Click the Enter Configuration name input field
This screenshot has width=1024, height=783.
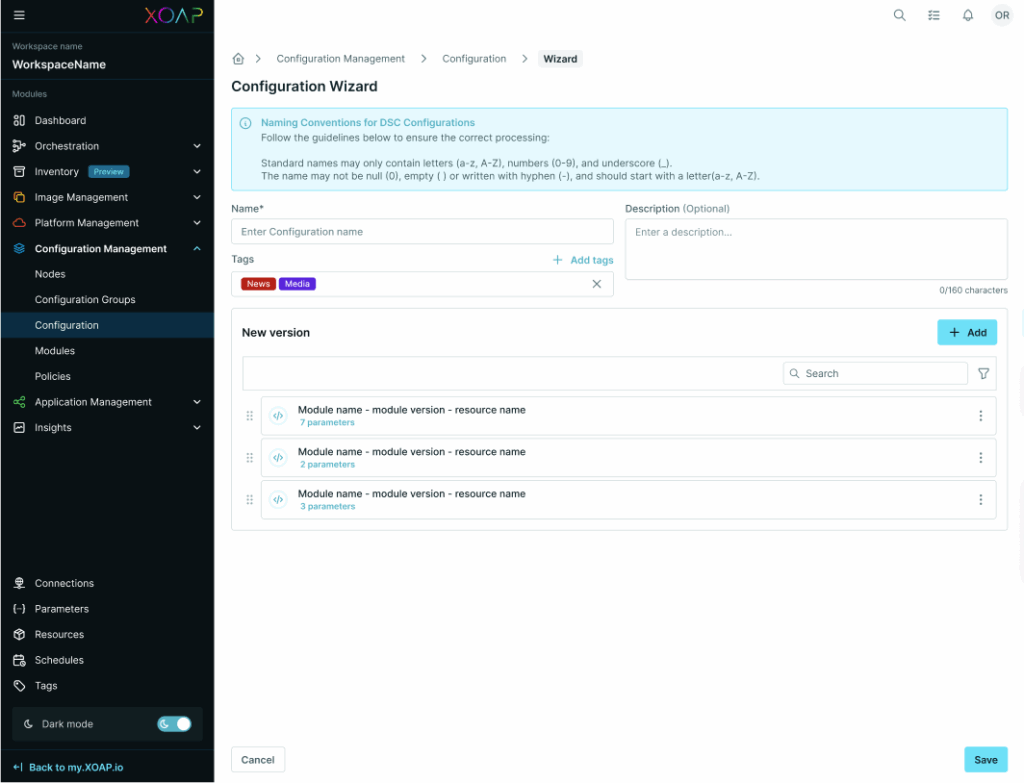422,231
